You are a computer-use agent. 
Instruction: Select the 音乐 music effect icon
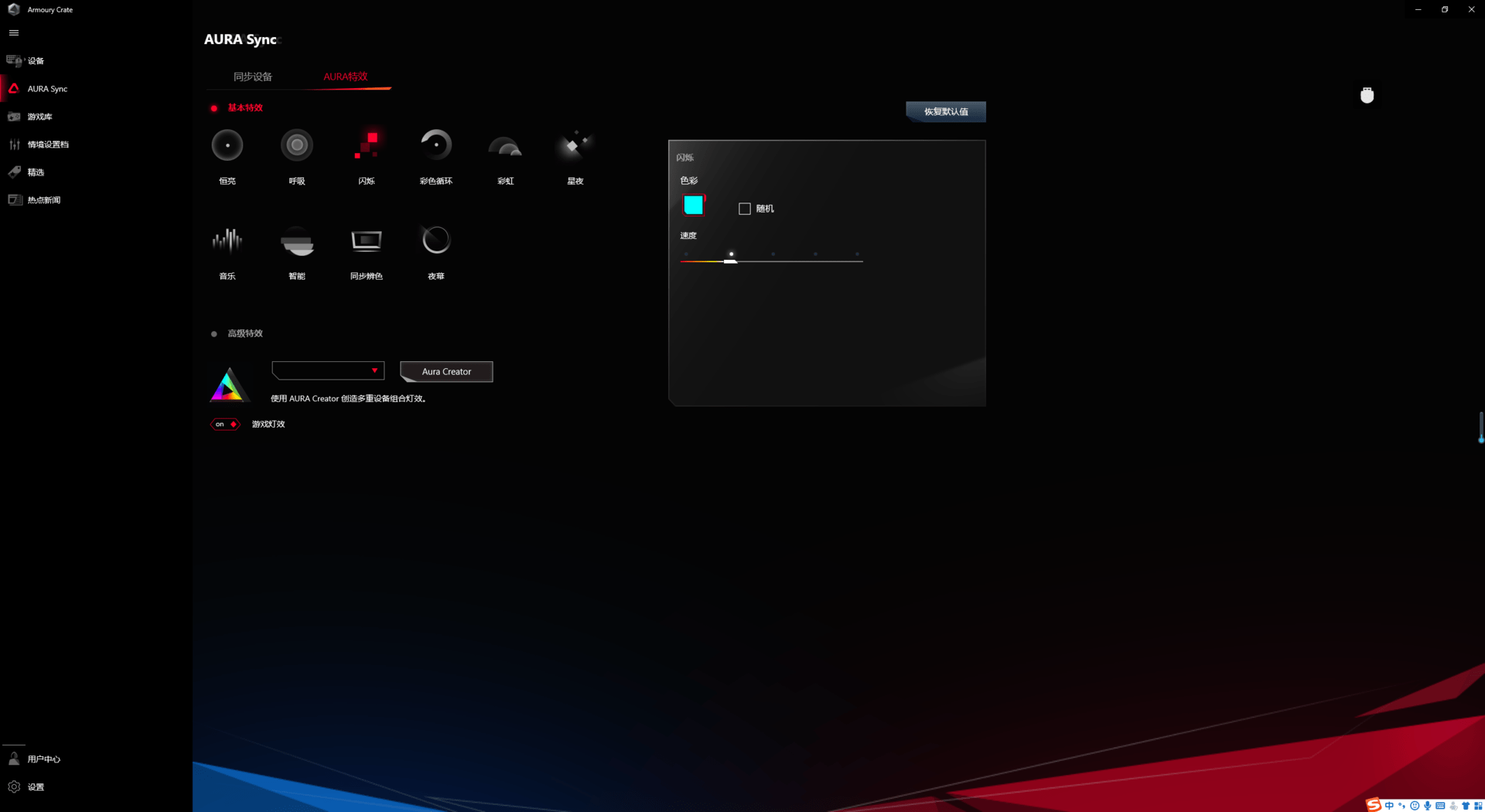[227, 241]
